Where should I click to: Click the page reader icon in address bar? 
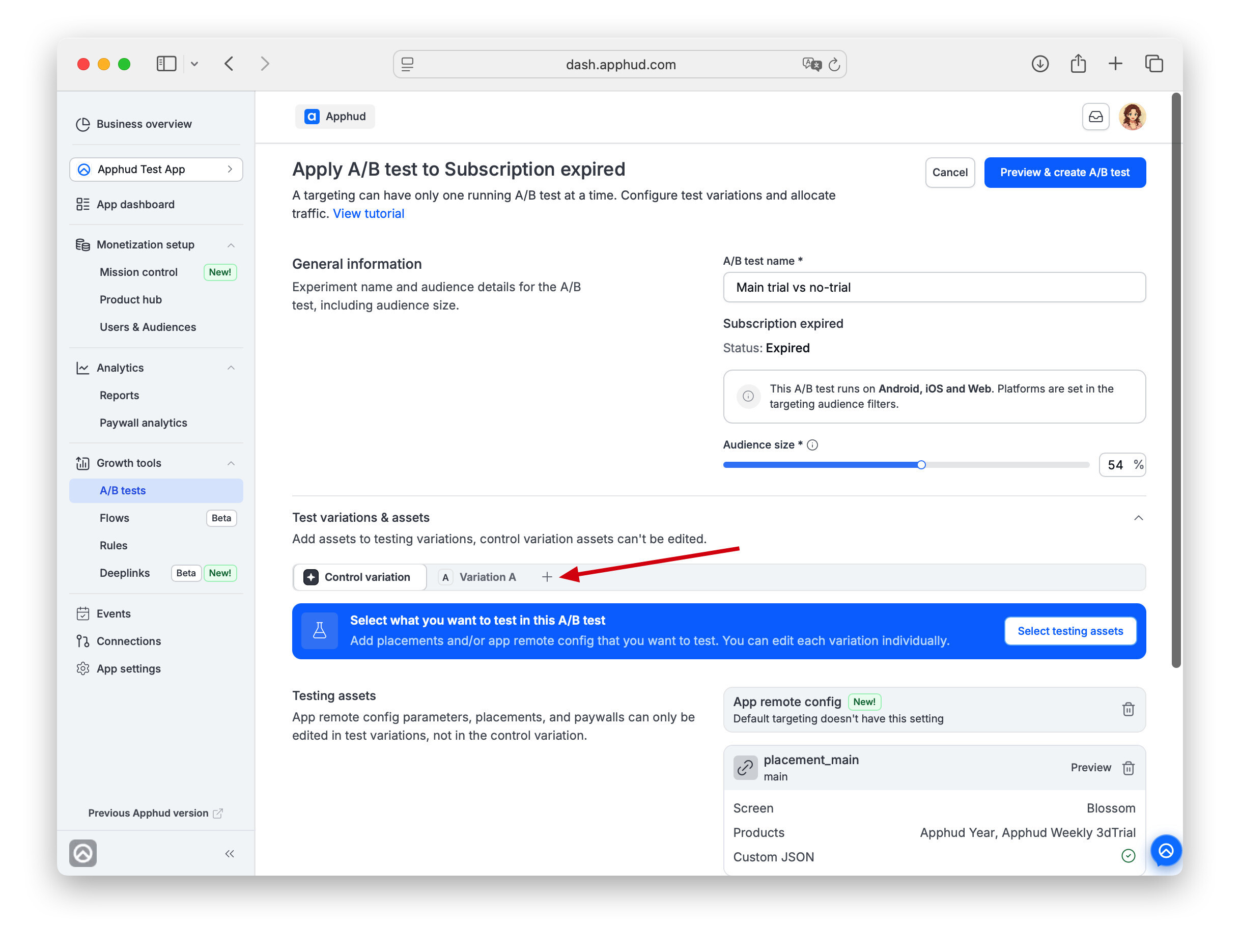pos(407,64)
